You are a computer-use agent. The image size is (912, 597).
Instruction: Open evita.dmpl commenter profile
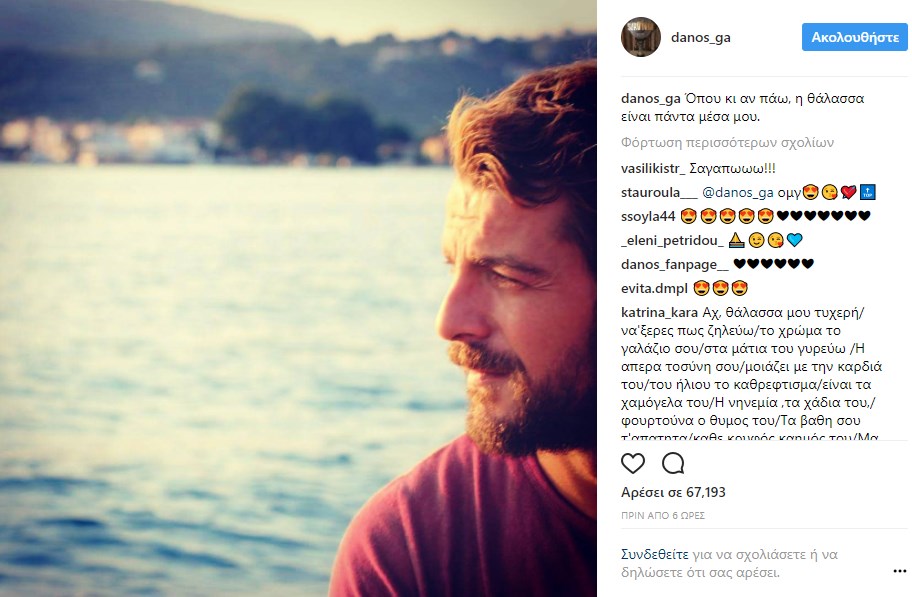(654, 289)
